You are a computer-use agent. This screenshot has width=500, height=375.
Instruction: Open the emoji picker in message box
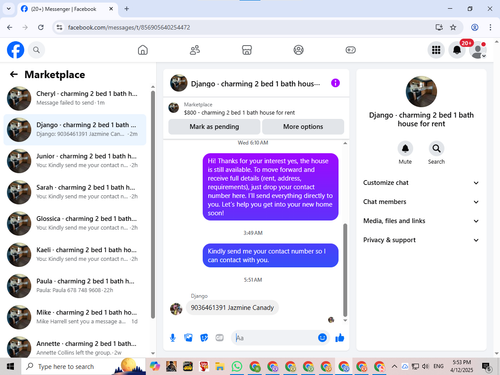[x=322, y=338]
